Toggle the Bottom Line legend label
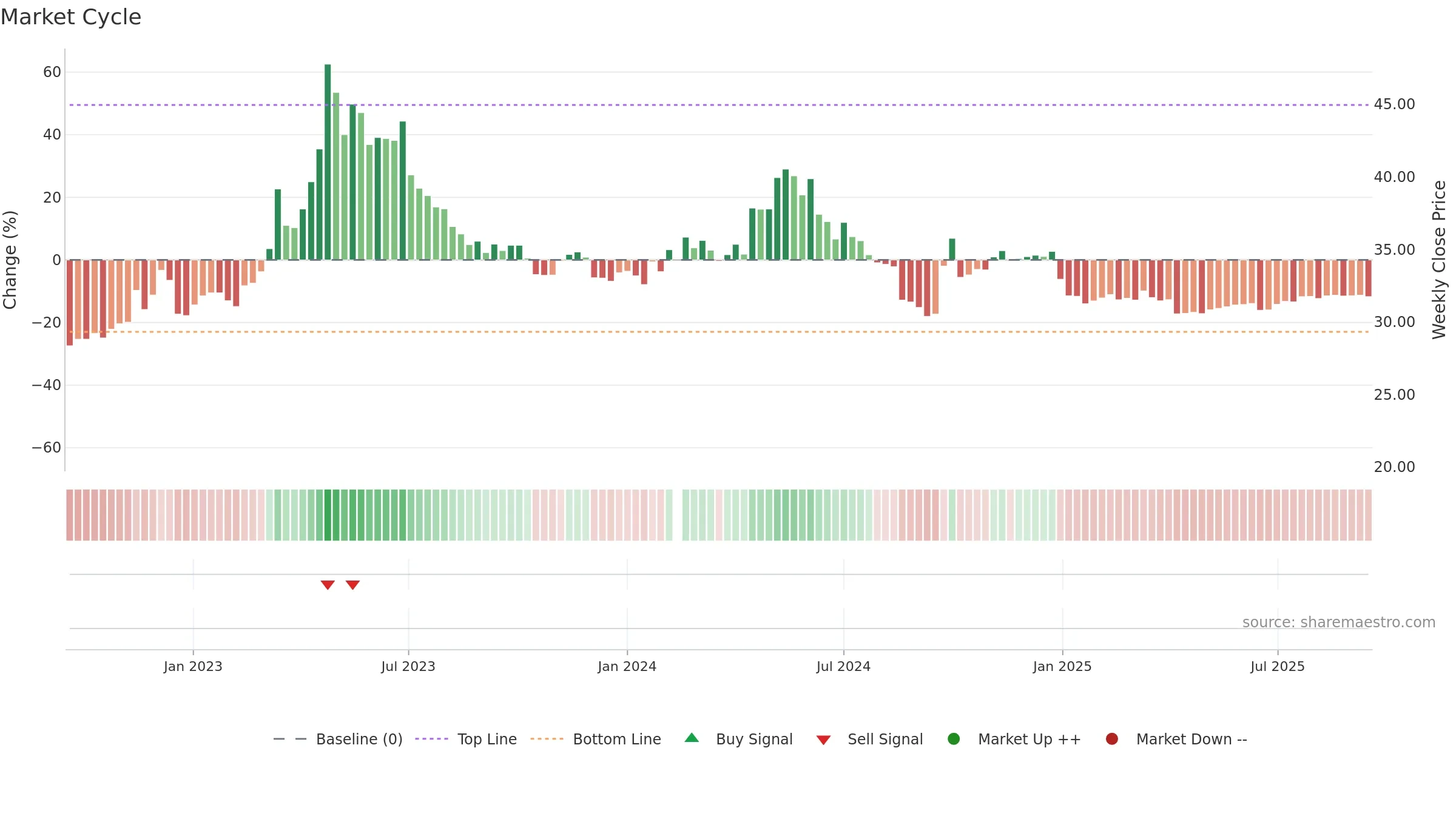The image size is (1456, 819). click(617, 739)
